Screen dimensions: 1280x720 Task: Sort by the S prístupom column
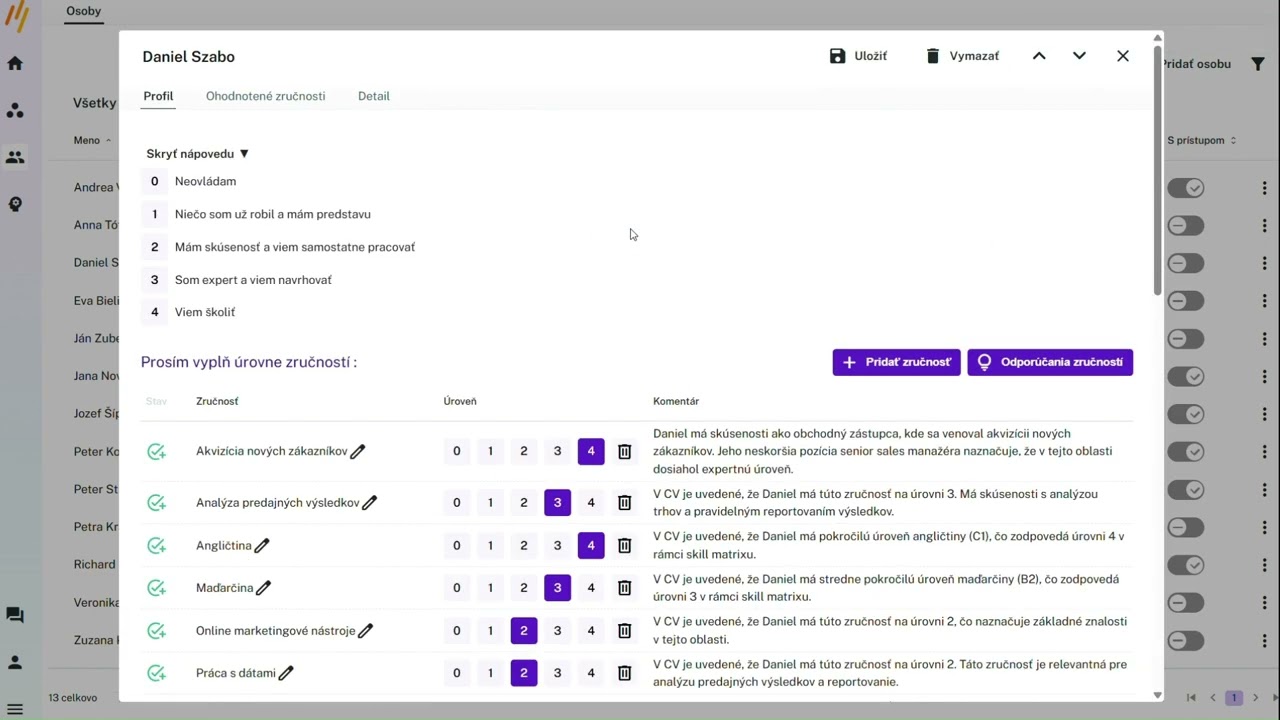1202,140
